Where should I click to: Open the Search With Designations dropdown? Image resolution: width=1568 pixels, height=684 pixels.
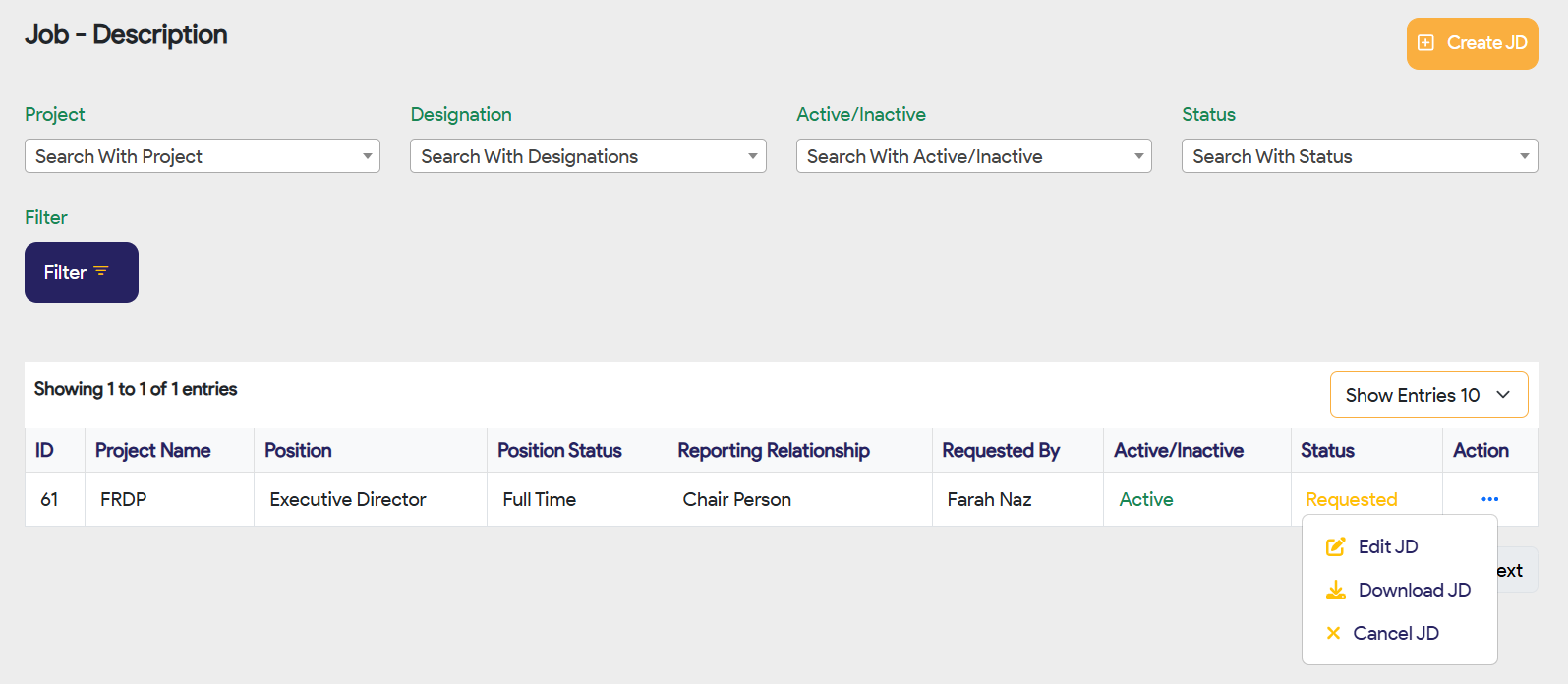[x=587, y=156]
